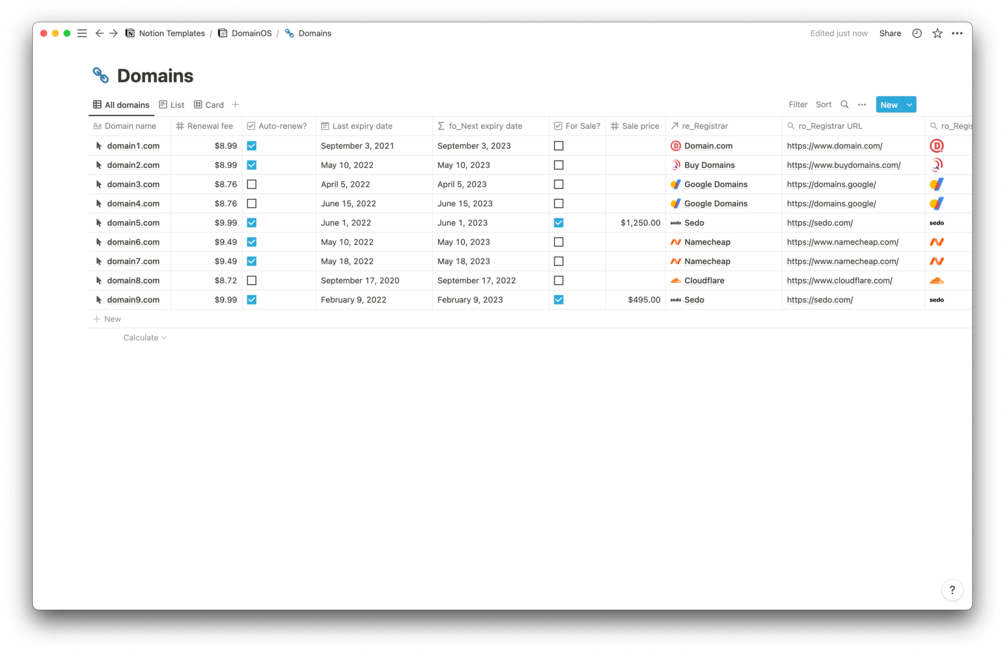Check For Sale for domain7.com
The image size is (1005, 653).
[558, 261]
